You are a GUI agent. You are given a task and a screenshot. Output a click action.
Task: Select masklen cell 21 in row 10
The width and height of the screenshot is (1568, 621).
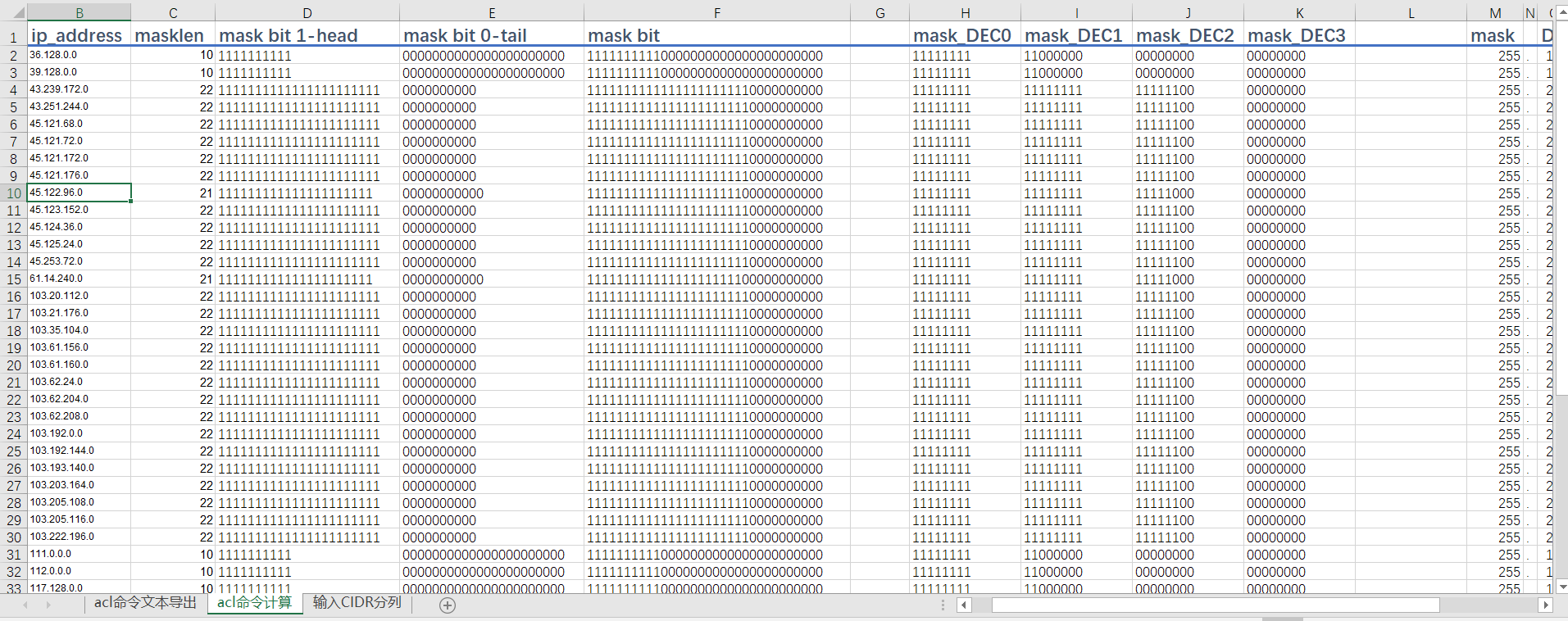click(173, 193)
